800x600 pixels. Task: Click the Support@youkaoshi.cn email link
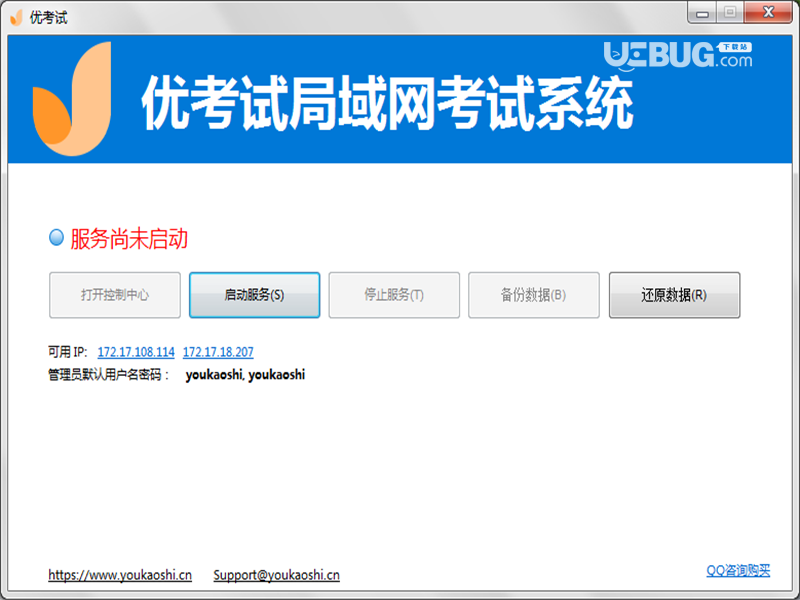(276, 575)
